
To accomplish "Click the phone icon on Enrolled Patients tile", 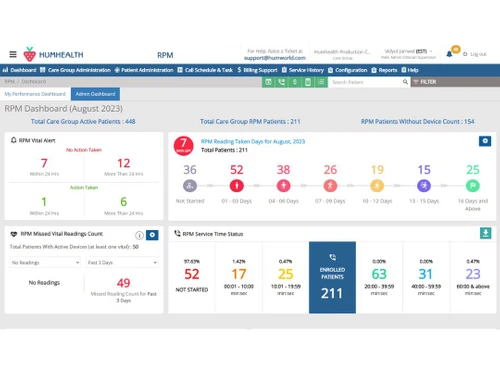I will (x=332, y=257).
